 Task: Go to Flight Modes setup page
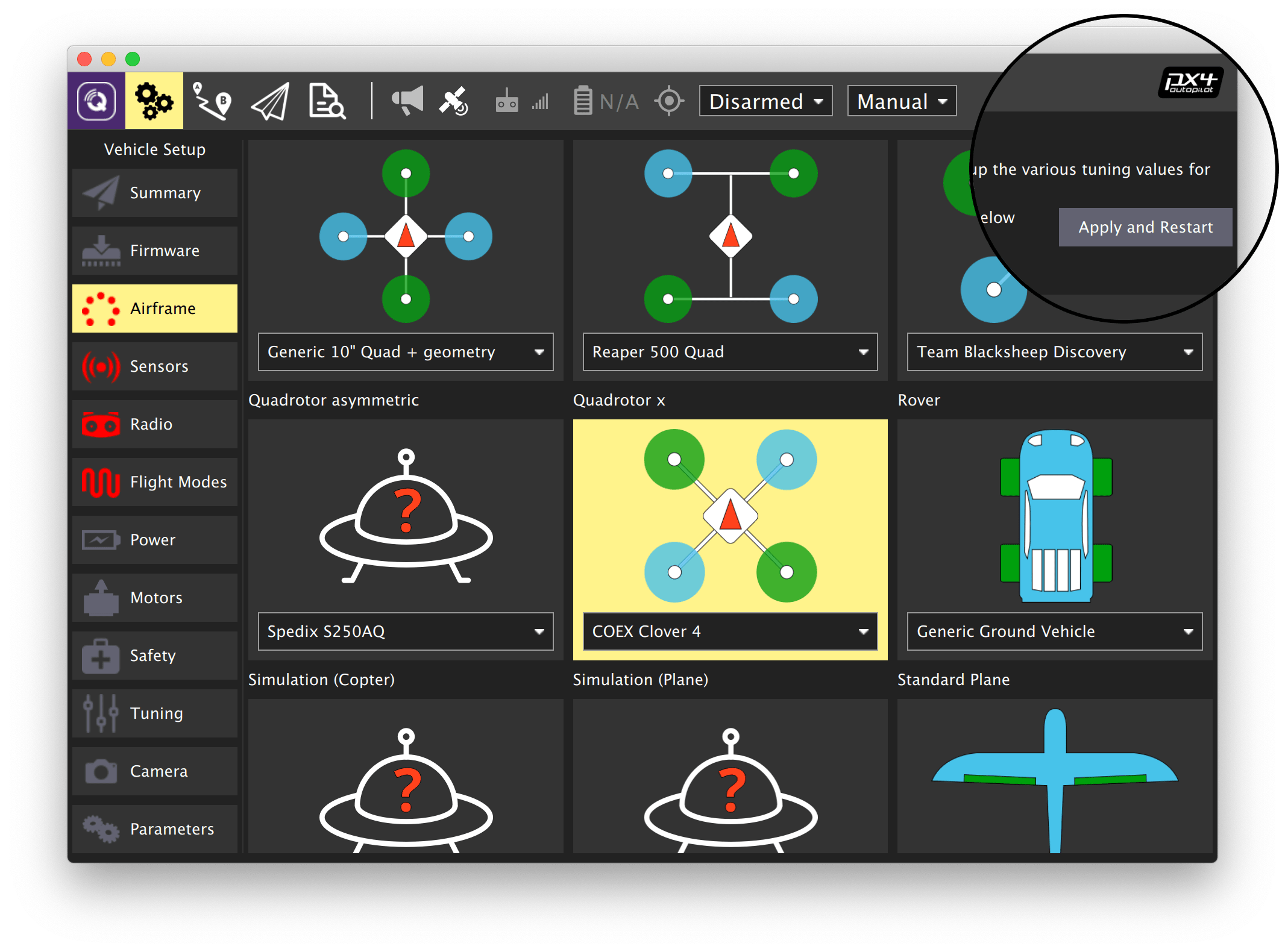pos(155,482)
